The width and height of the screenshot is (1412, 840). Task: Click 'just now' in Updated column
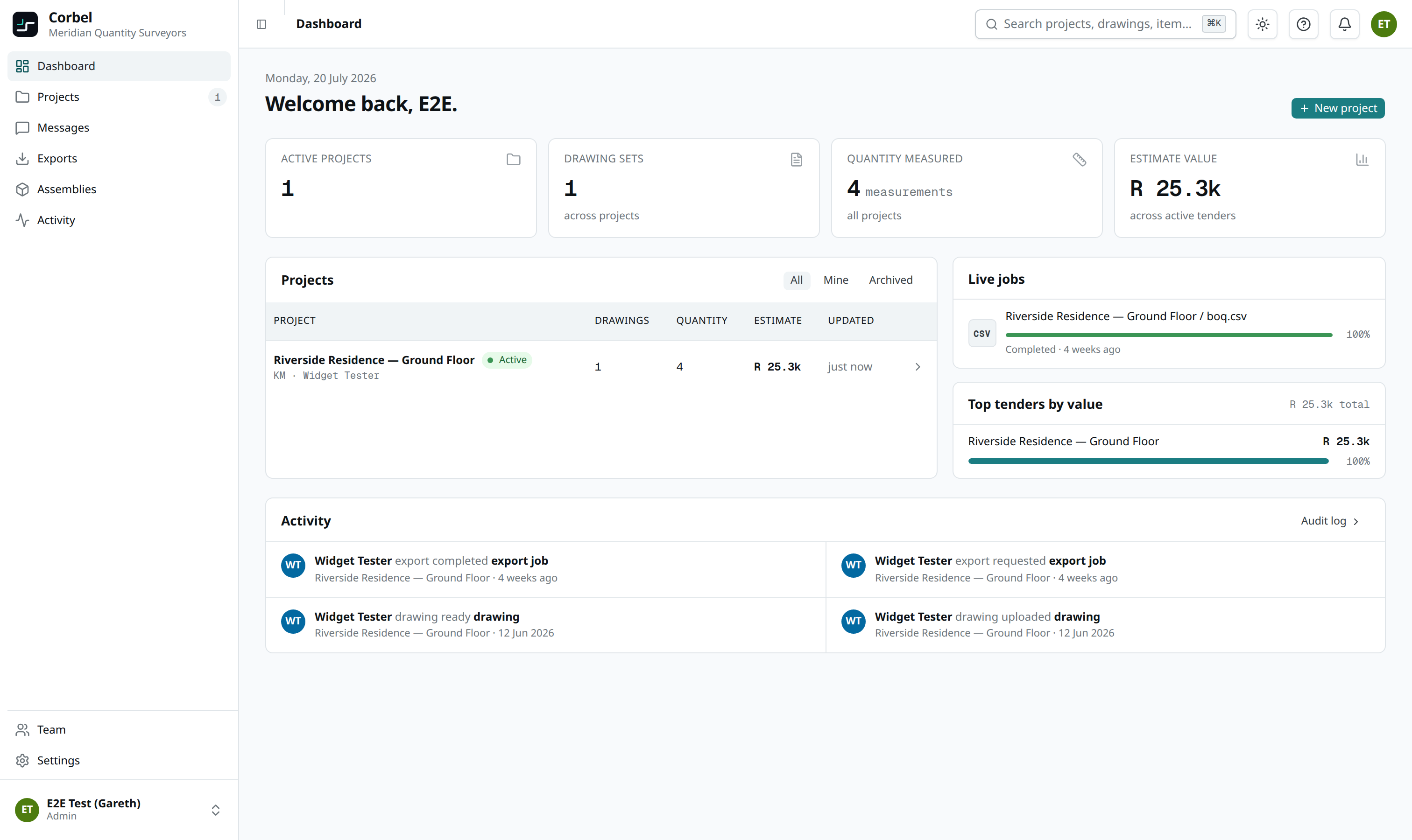click(849, 367)
